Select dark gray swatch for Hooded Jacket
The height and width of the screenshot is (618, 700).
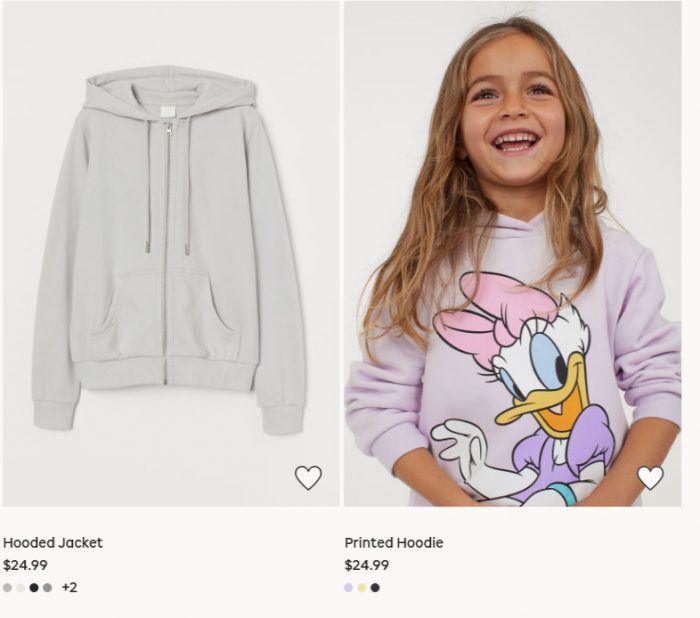coord(48,588)
